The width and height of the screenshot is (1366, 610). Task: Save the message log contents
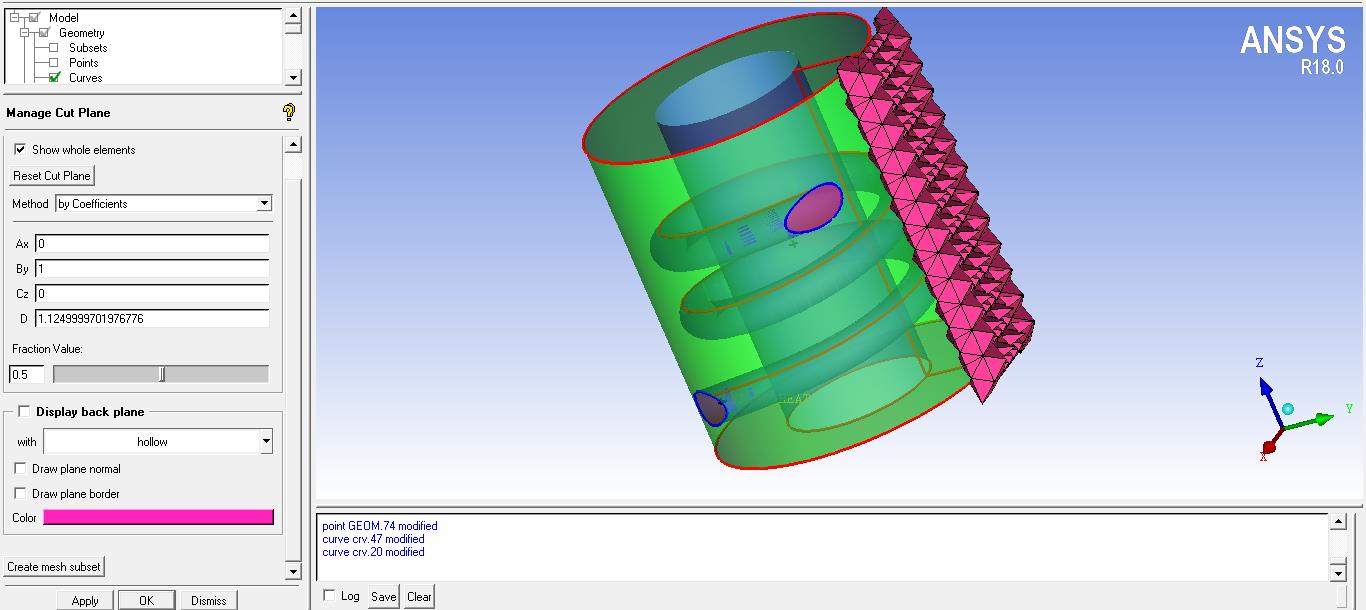(383, 595)
